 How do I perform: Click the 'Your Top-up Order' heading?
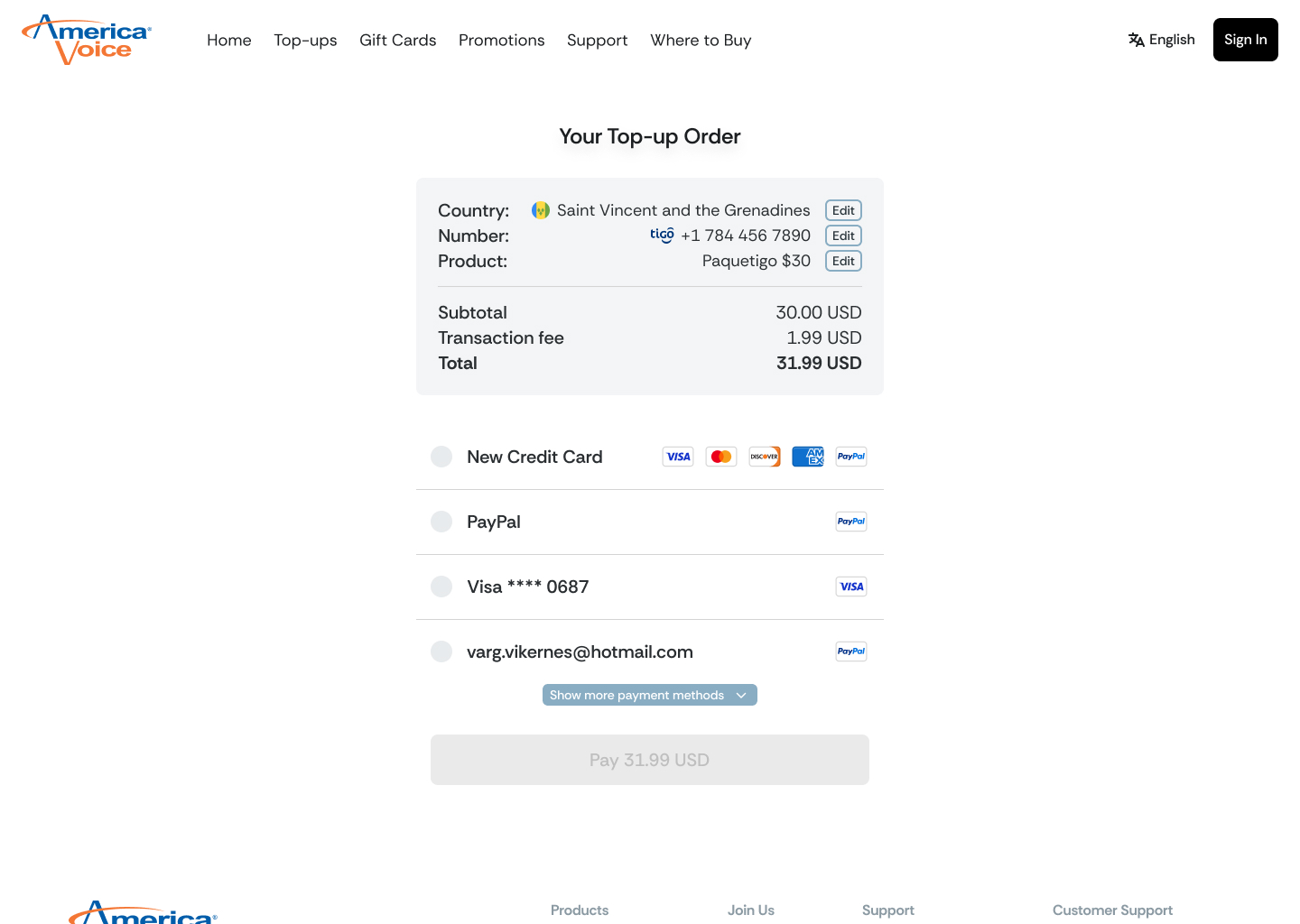pos(650,136)
